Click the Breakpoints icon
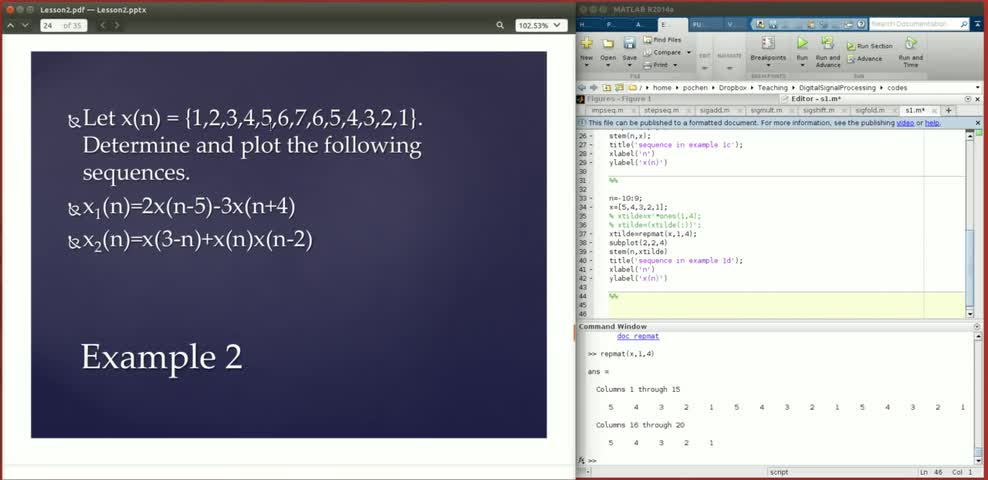Viewport: 988px width, 480px height. [768, 43]
